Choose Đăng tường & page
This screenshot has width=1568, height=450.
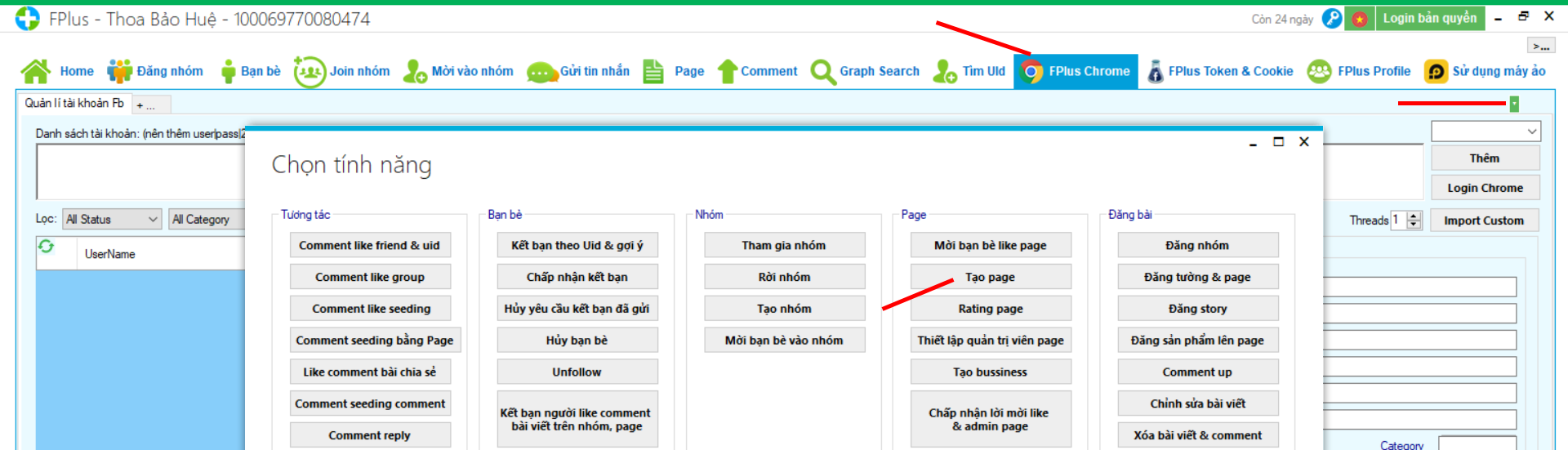[1198, 277]
